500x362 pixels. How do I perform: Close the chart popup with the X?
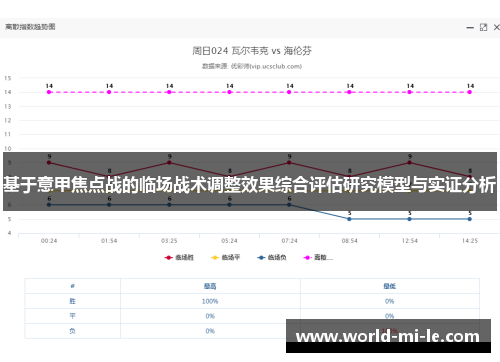coord(496,27)
